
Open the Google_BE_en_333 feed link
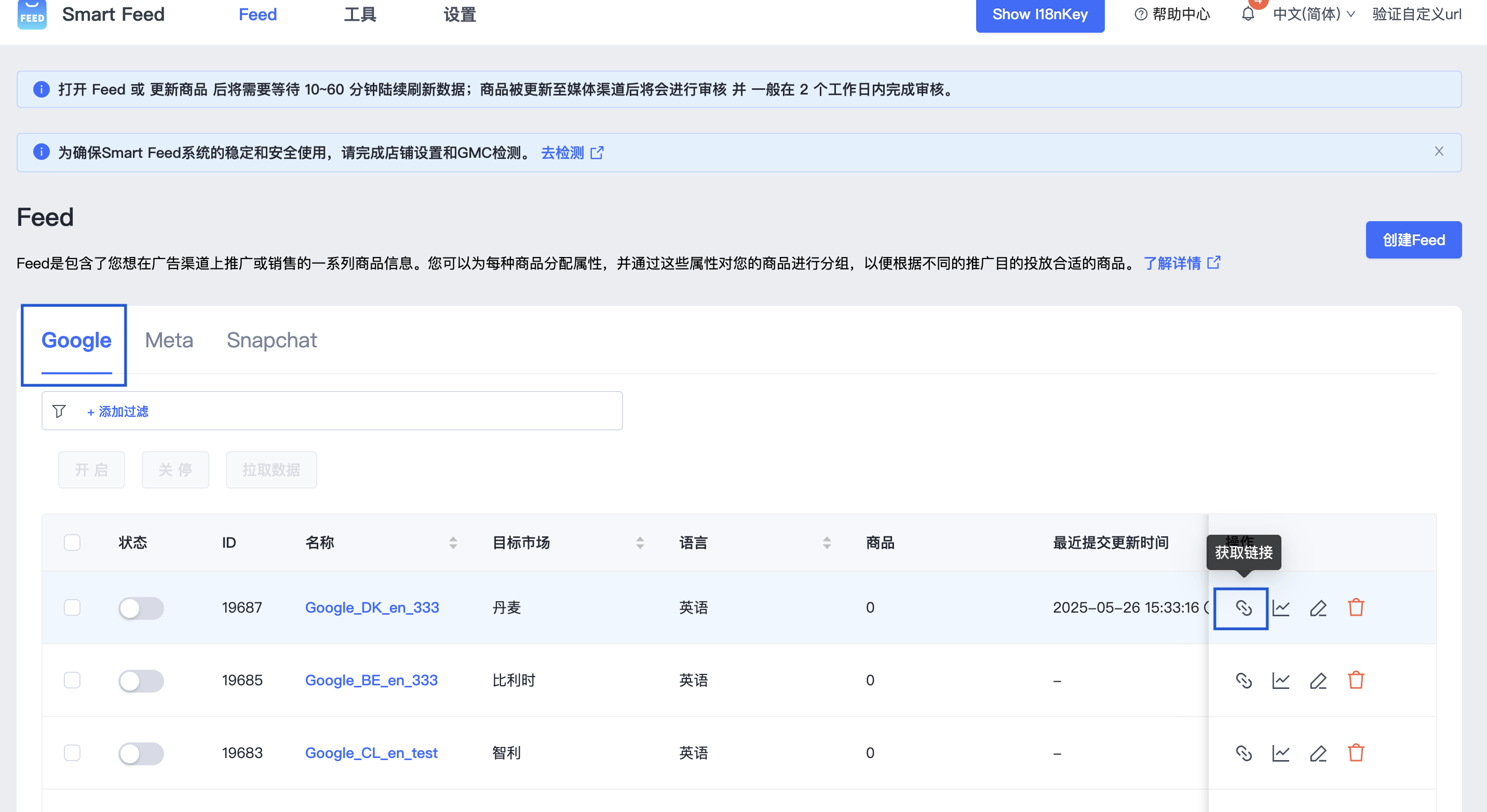point(371,681)
